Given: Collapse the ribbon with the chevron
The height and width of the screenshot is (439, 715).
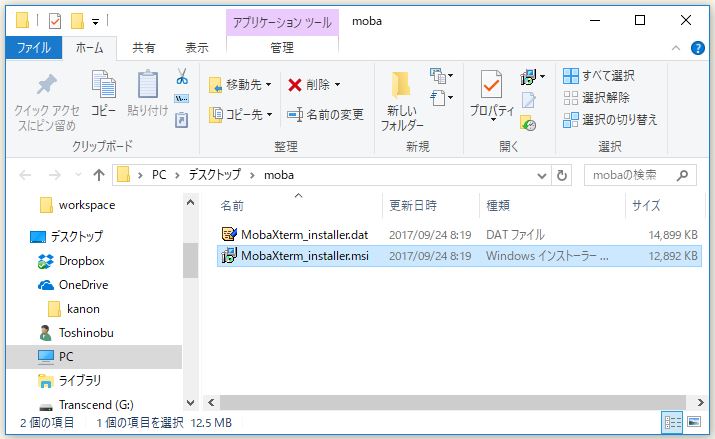Looking at the screenshot, I should [676, 48].
